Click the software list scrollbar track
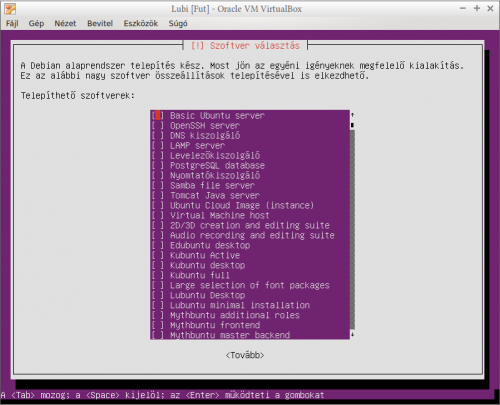 (352, 229)
